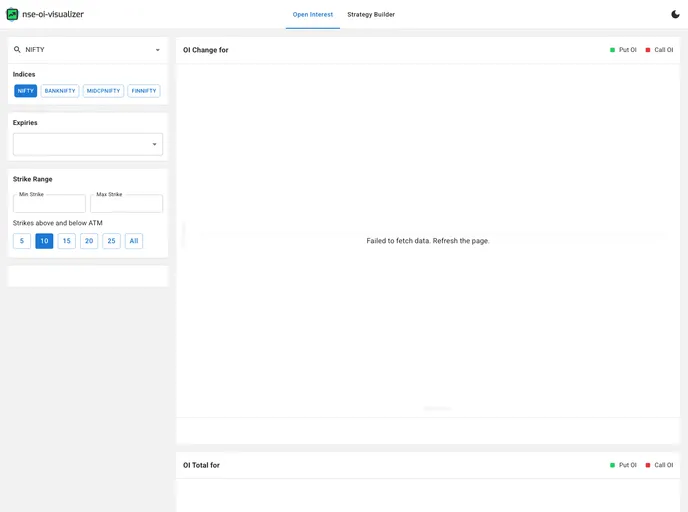Select the MIDCPNIFTY index chip
The image size is (688, 512).
click(103, 91)
